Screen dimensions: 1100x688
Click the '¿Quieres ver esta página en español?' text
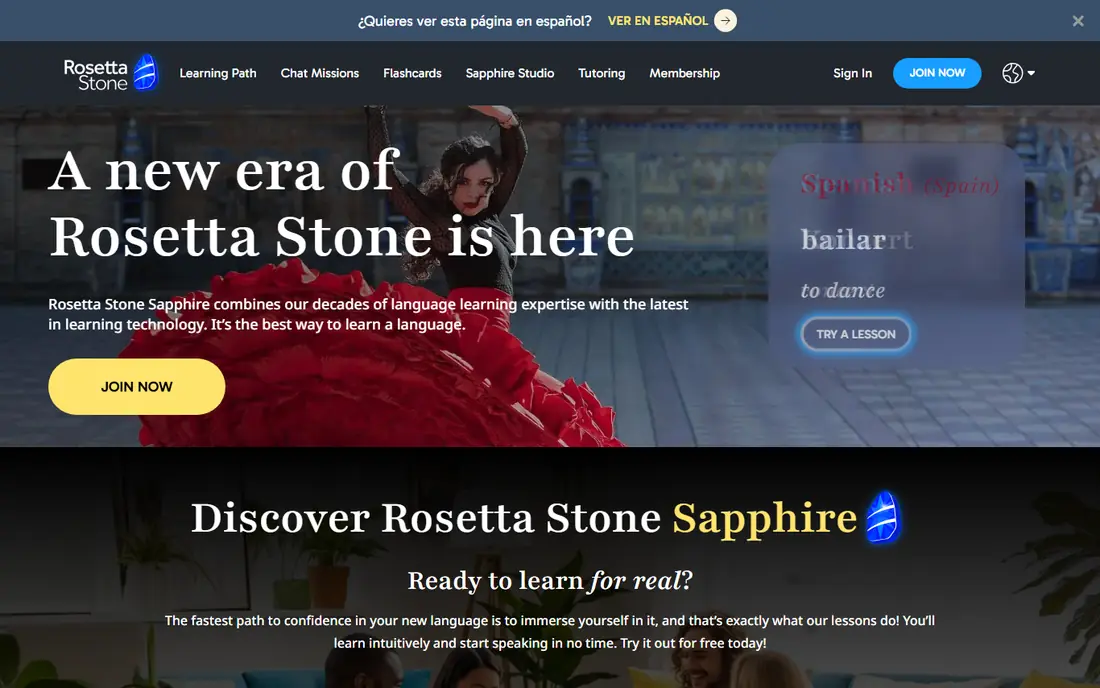pos(475,21)
